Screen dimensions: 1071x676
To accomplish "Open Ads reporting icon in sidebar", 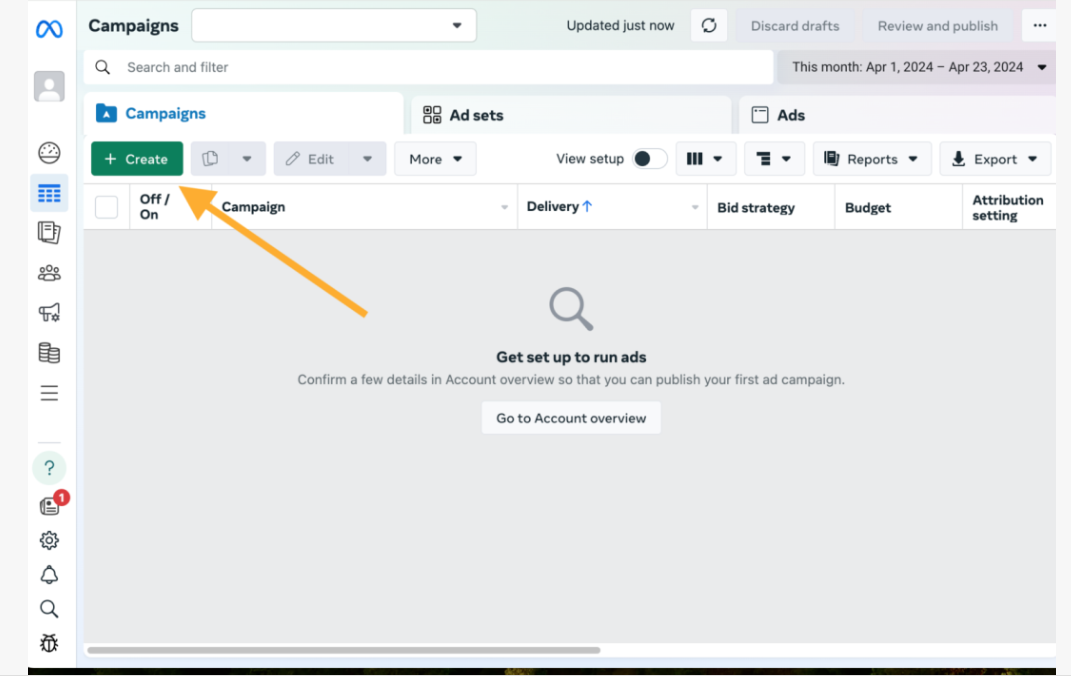I will coord(49,233).
